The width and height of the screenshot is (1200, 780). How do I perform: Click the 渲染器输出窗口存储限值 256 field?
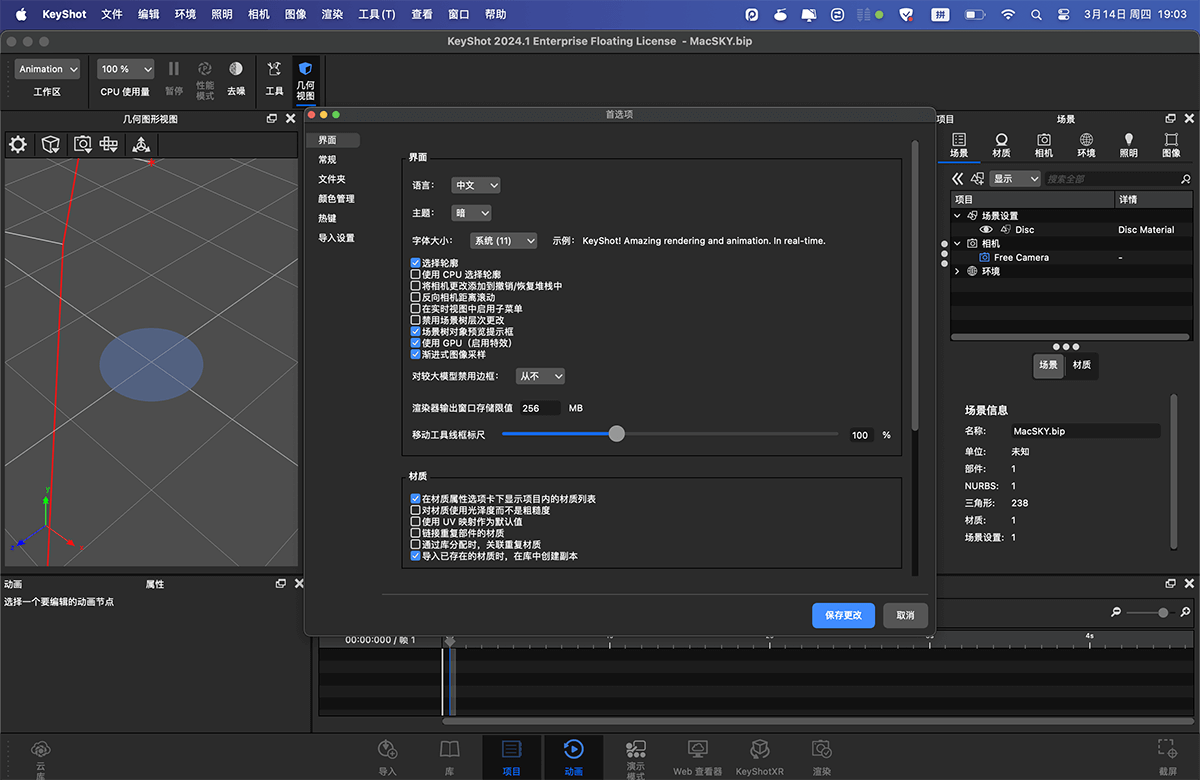click(x=540, y=408)
